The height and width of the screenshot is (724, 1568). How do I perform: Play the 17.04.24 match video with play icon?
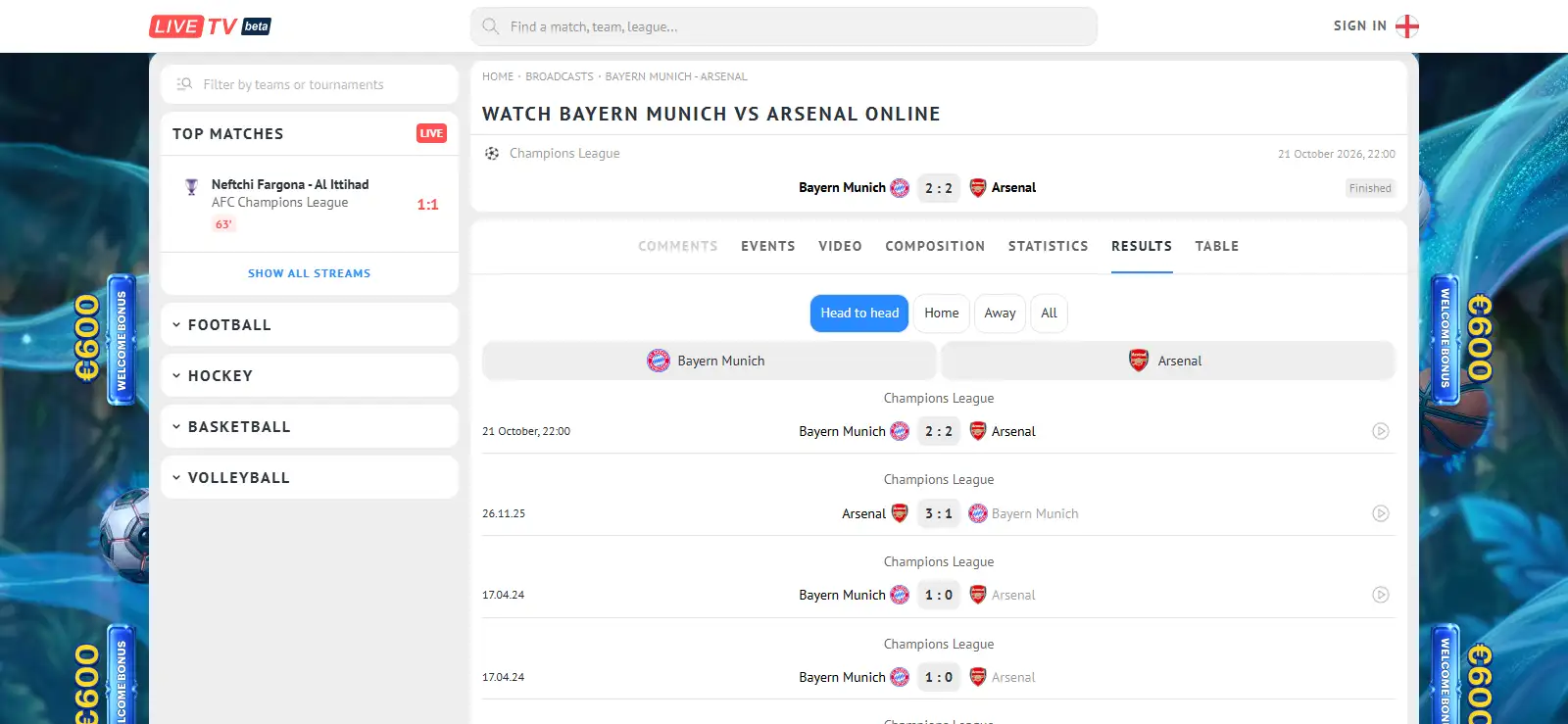[x=1381, y=595]
